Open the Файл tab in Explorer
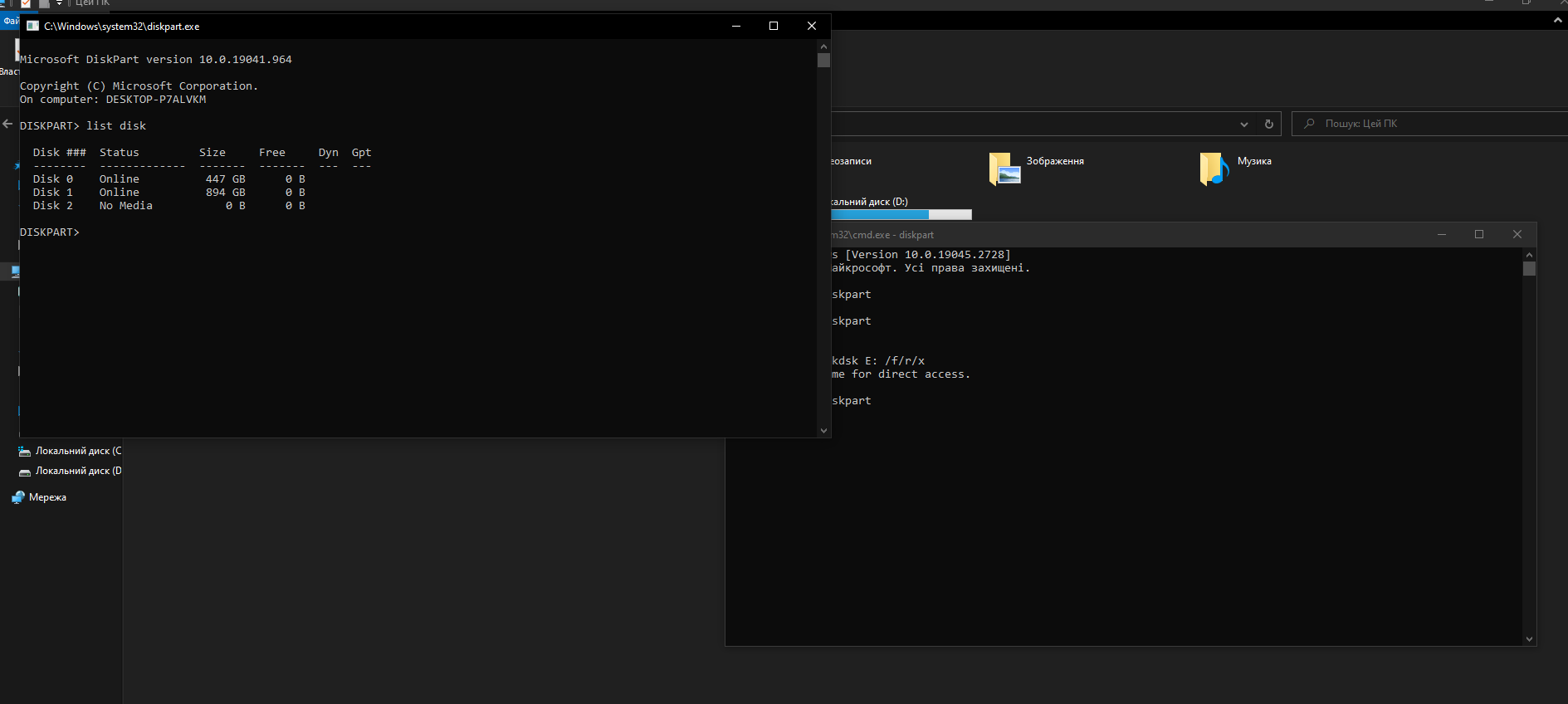The height and width of the screenshot is (704, 1568). click(x=10, y=21)
